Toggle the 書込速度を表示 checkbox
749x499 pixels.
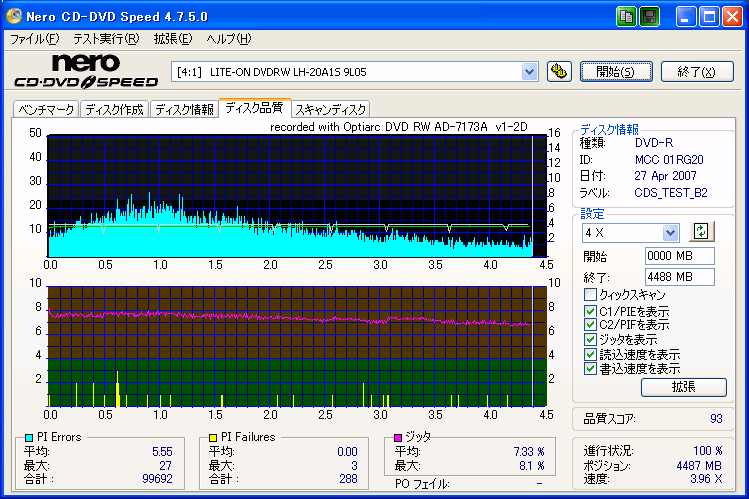click(x=590, y=369)
